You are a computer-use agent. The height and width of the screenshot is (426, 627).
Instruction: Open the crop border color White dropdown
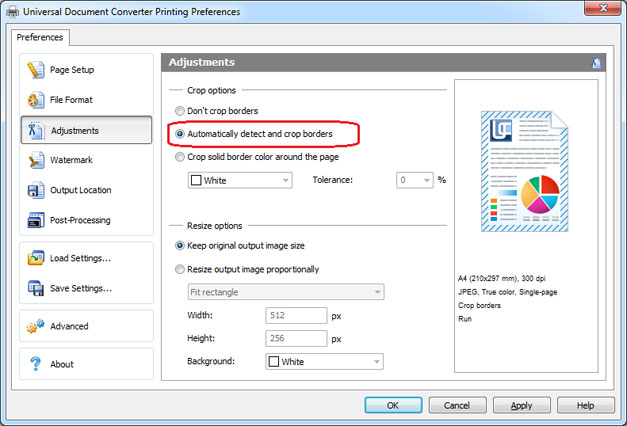(x=240, y=180)
